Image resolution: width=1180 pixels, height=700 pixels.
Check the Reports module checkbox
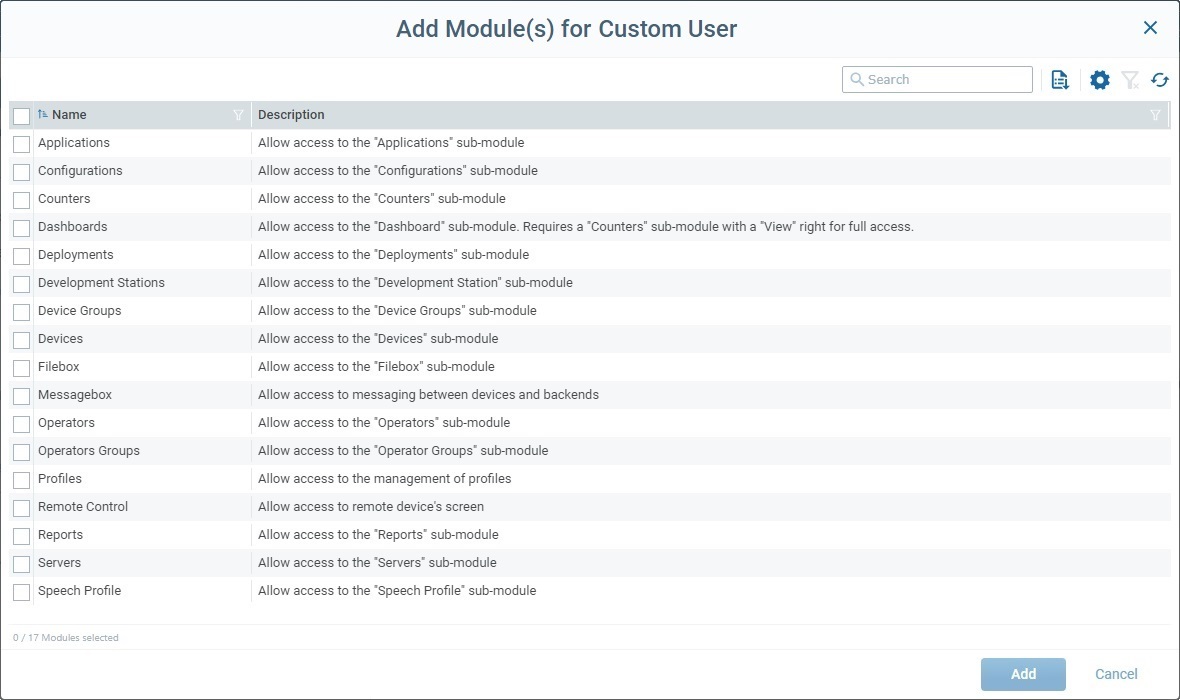click(x=21, y=535)
